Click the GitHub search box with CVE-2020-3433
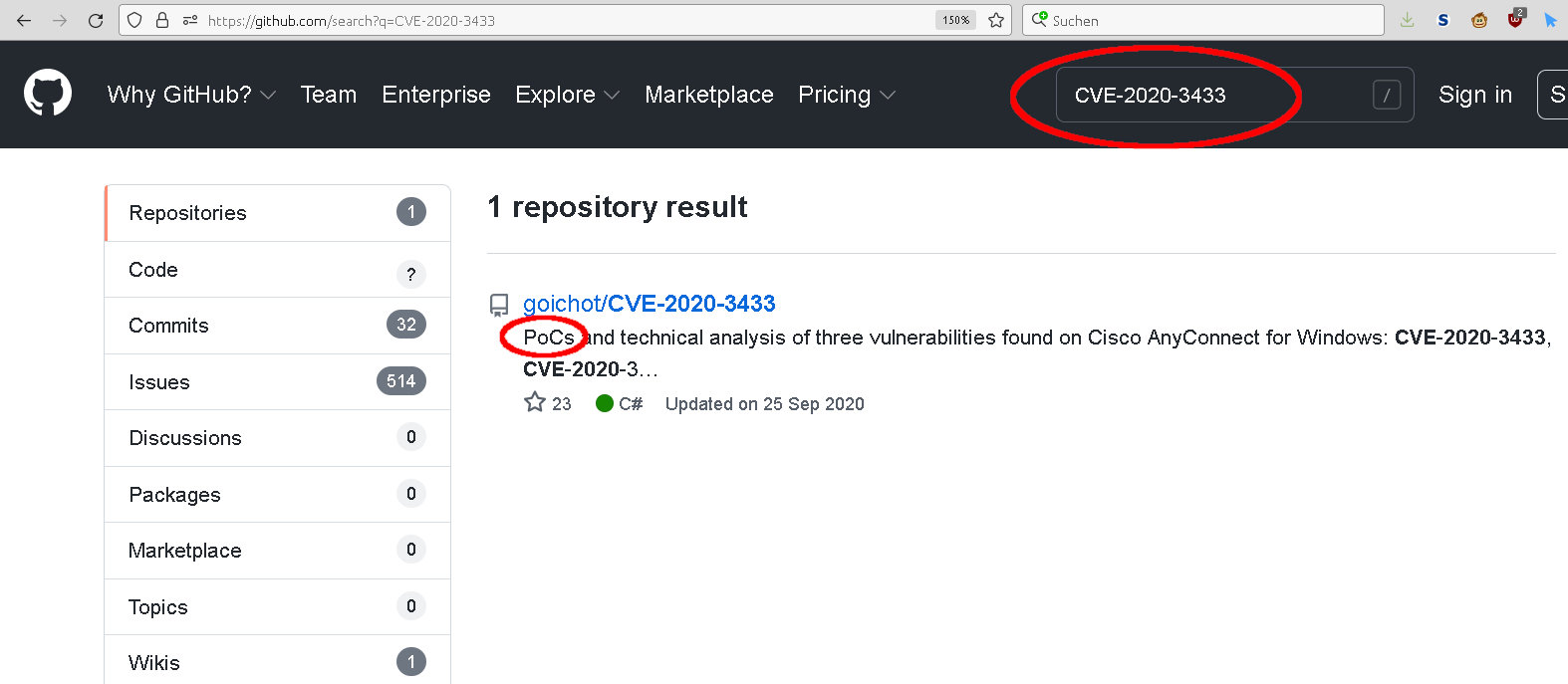The width and height of the screenshot is (1568, 684). (1234, 95)
